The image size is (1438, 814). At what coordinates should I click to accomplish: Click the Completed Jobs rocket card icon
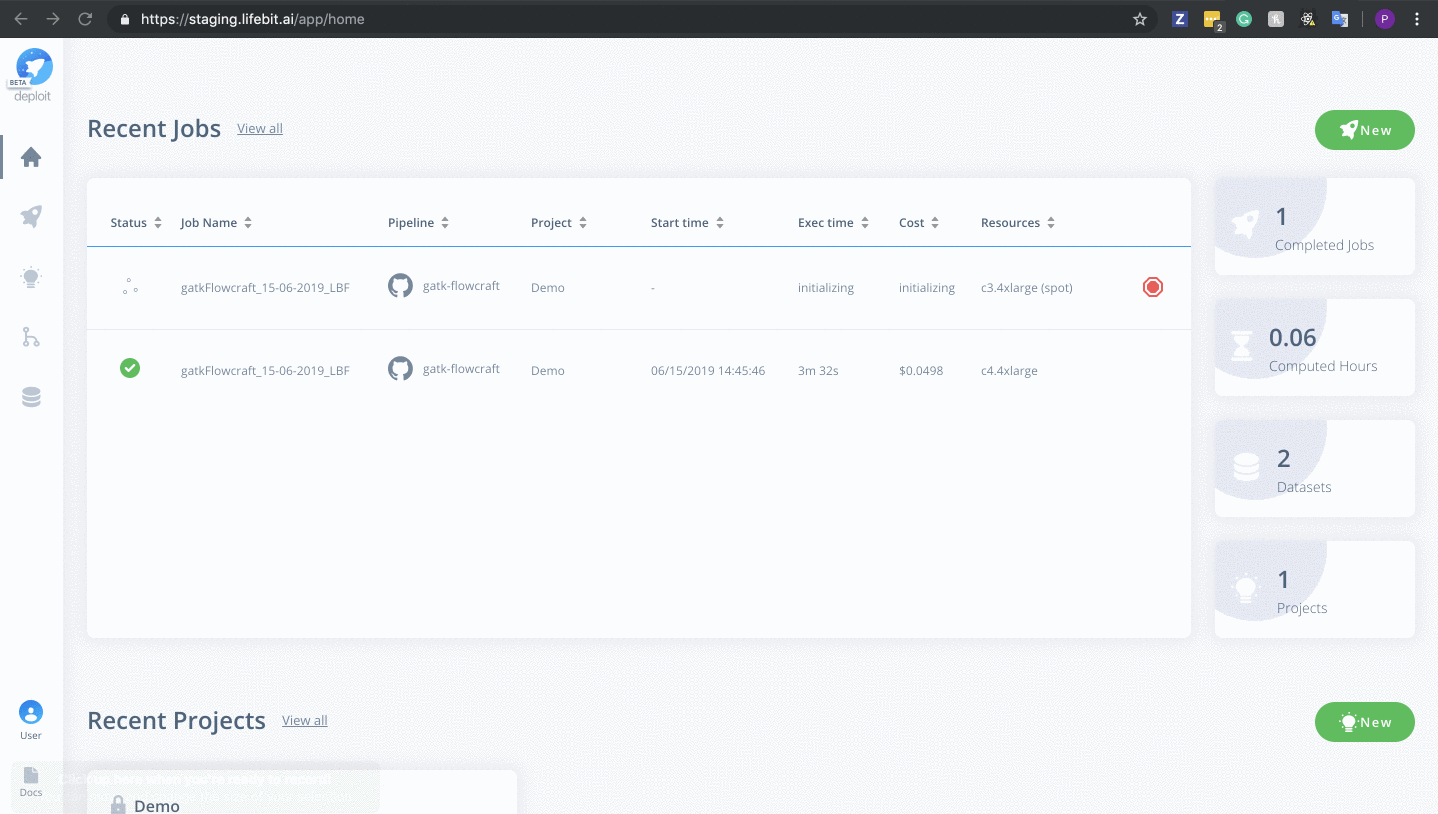1246,224
